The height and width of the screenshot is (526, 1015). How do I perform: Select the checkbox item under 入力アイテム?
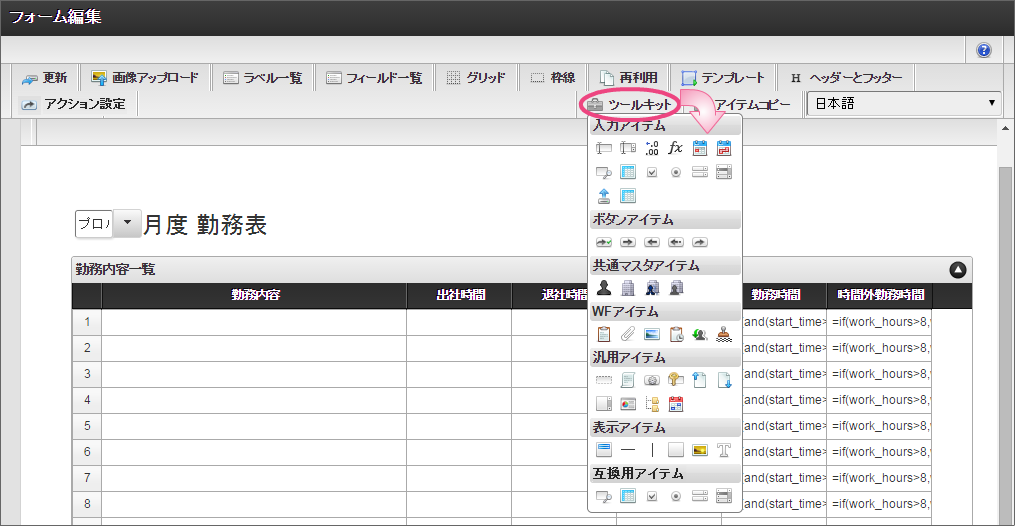pyautogui.click(x=652, y=172)
